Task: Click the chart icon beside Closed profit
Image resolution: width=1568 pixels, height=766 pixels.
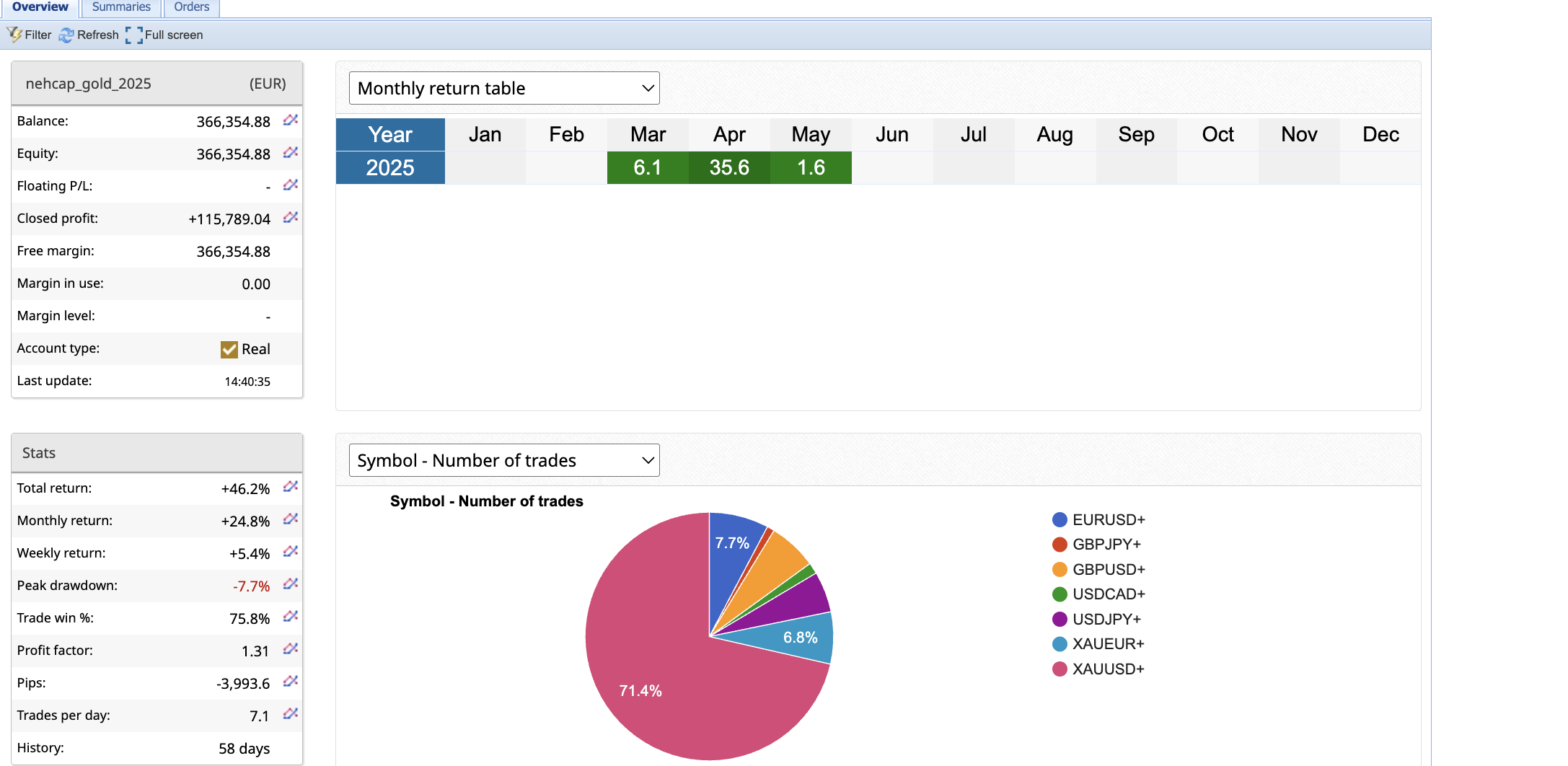Action: 290,218
